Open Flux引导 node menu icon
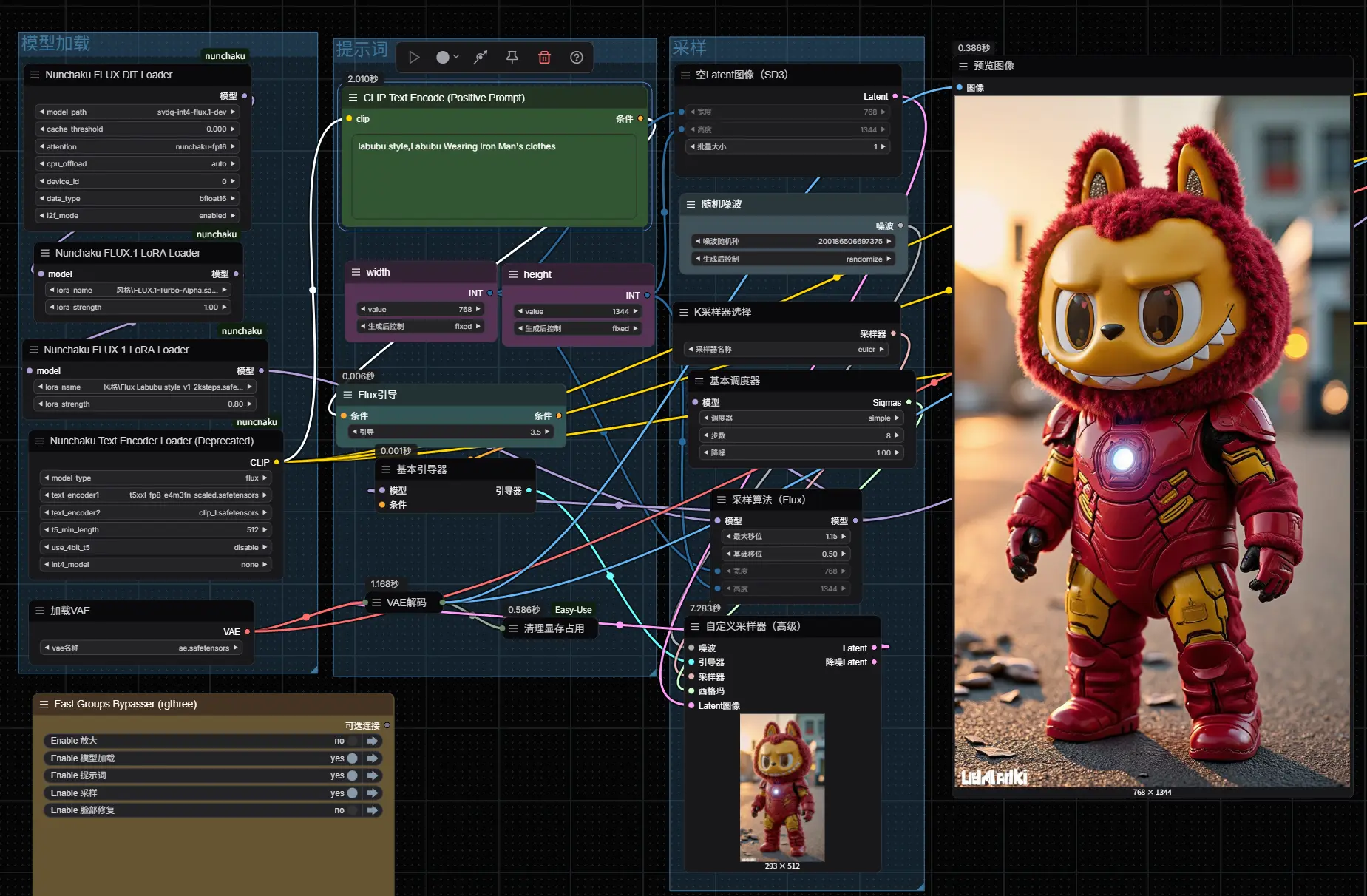 (x=347, y=395)
